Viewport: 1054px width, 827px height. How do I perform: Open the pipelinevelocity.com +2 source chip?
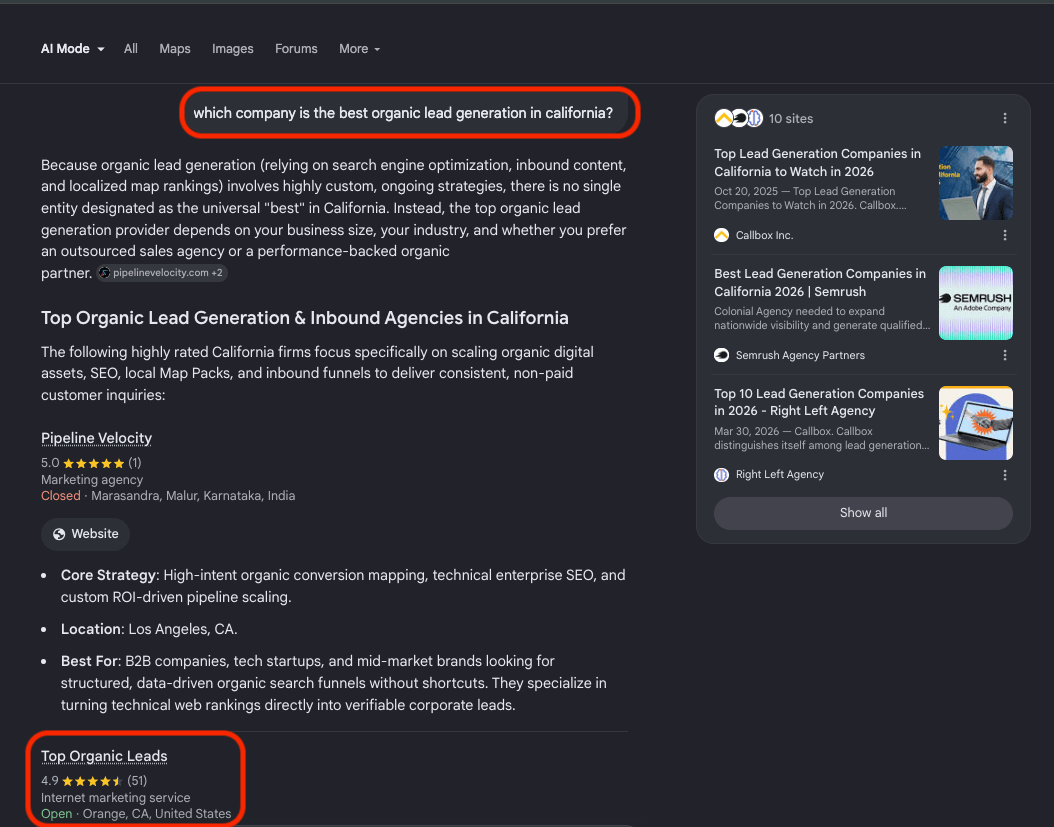click(162, 273)
